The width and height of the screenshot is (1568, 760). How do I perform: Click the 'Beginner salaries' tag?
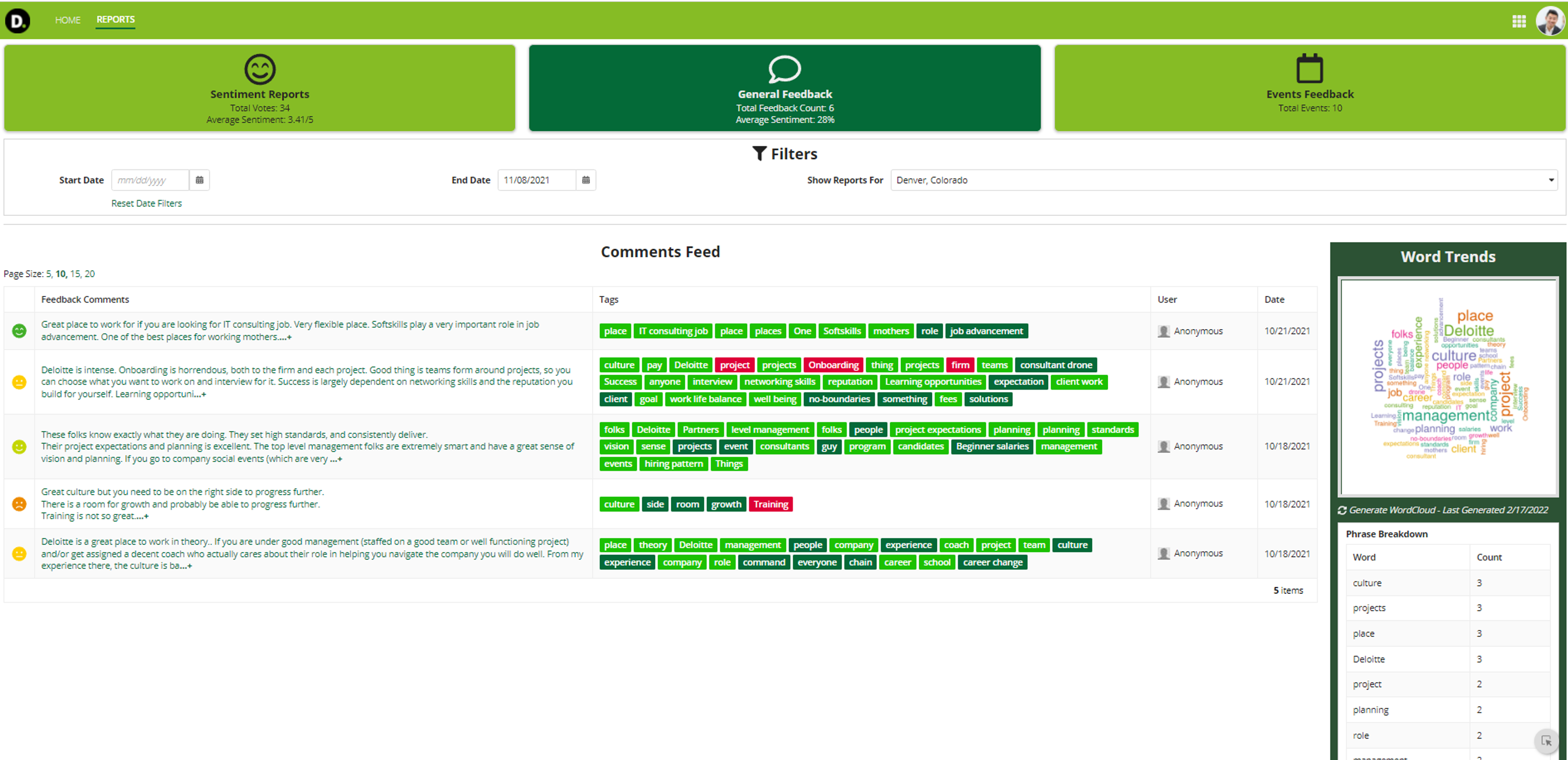(991, 447)
